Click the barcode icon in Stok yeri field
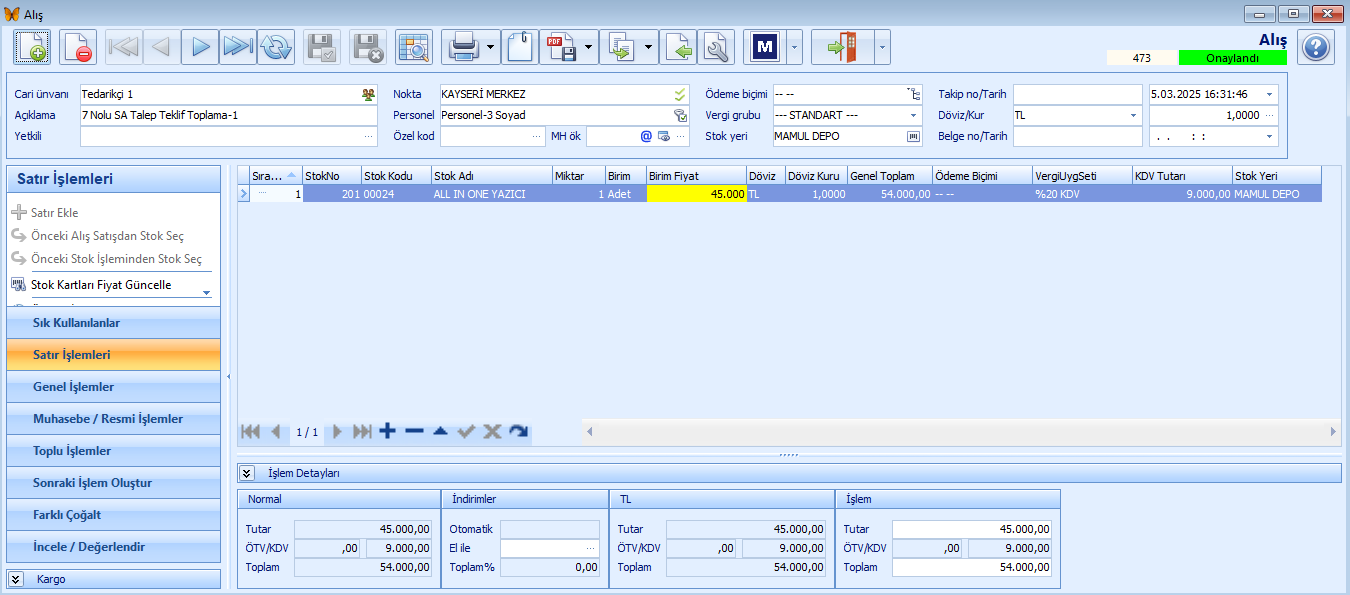 913,136
